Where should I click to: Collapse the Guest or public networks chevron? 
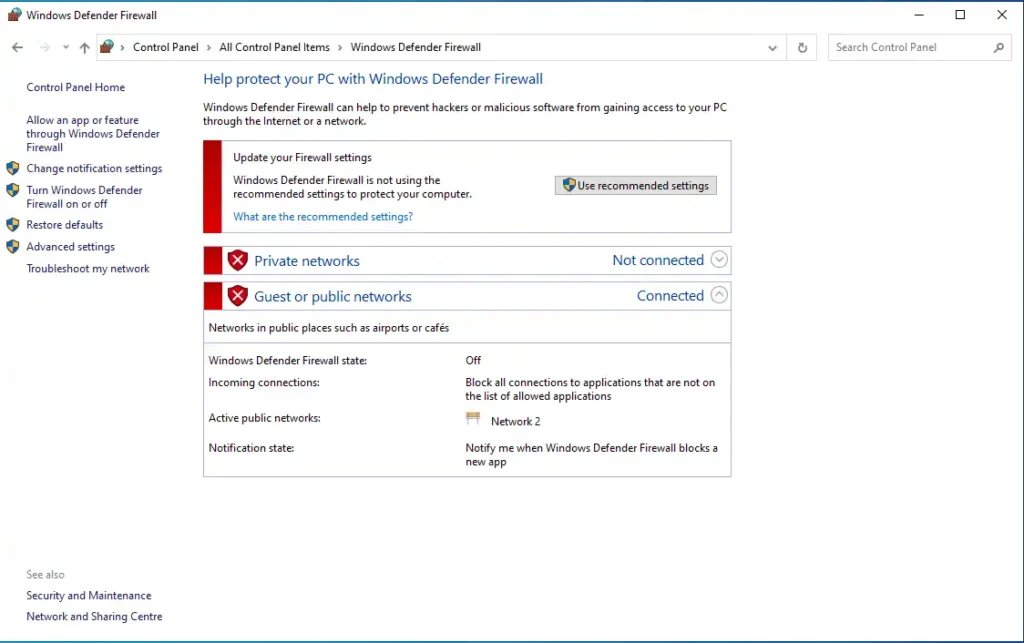[x=719, y=296]
